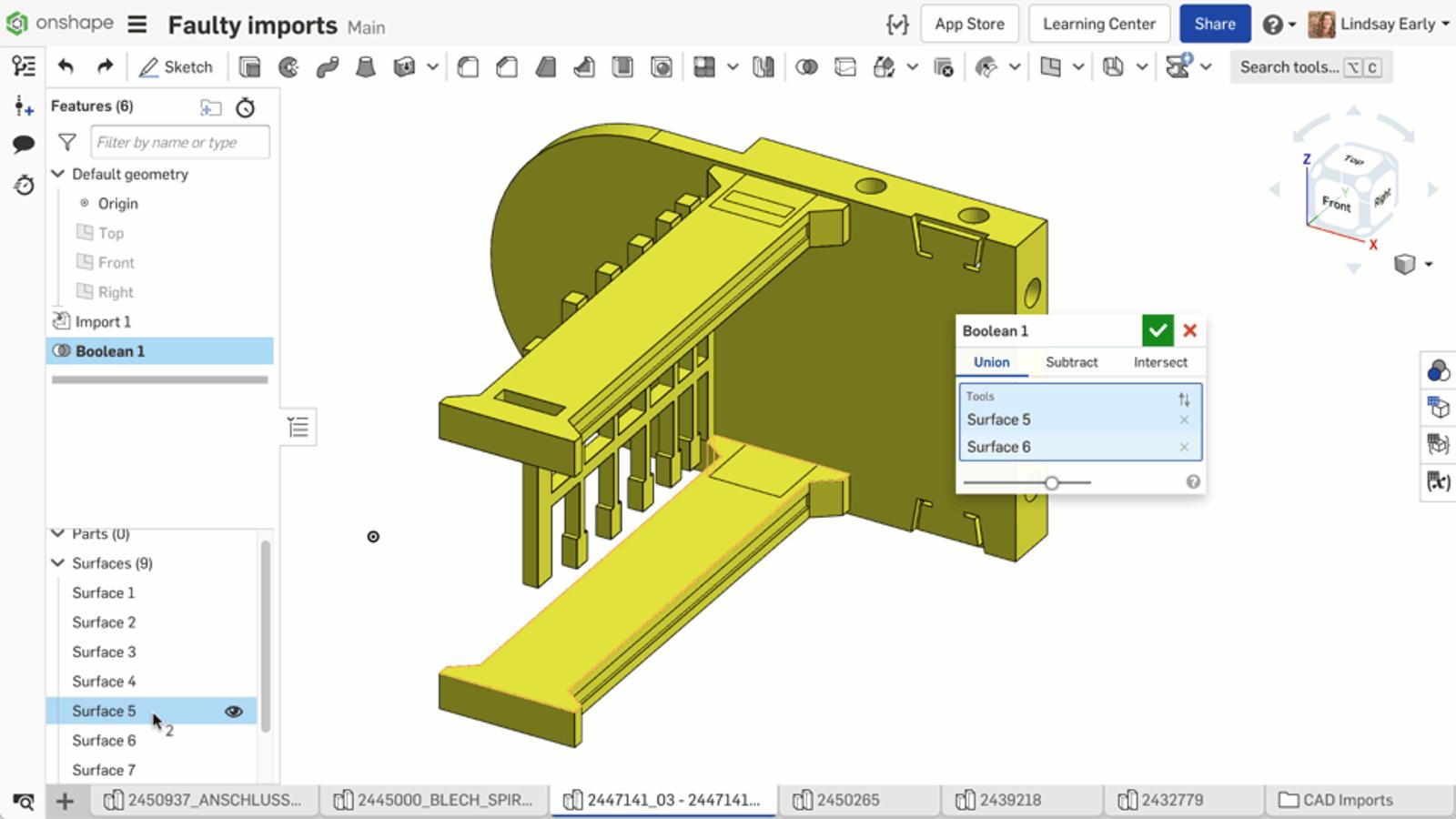Collapse the Default geometry tree group
The image size is (1456, 819).
58,174
